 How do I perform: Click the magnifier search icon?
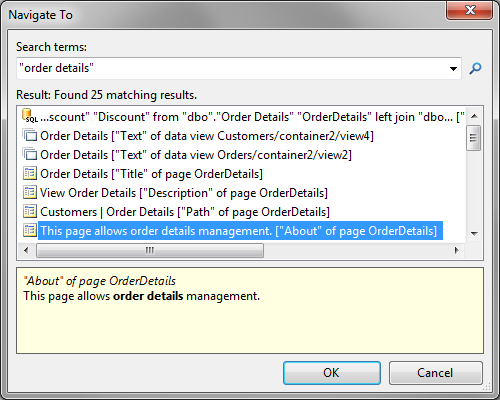[x=475, y=68]
